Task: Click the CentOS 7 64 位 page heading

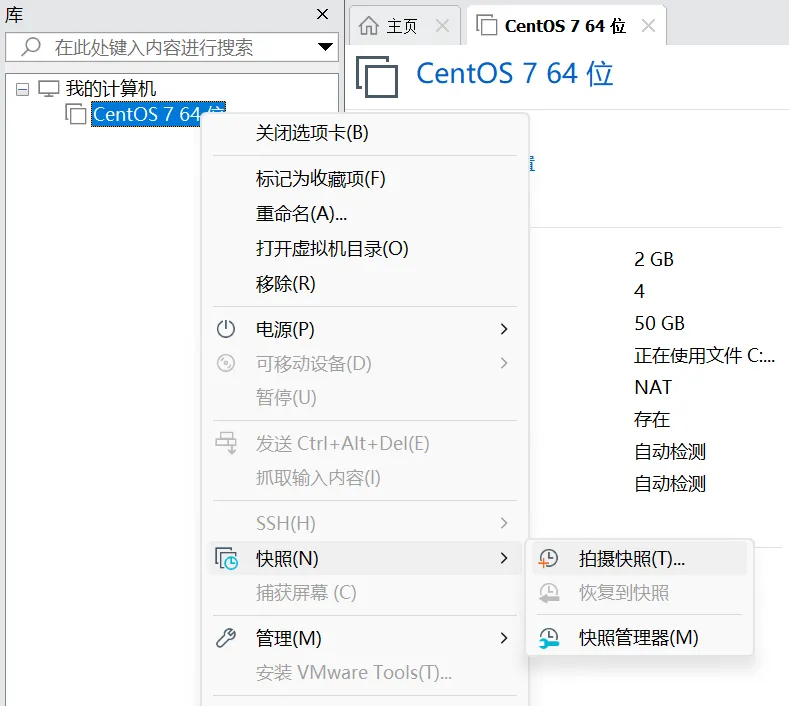Action: pos(514,73)
